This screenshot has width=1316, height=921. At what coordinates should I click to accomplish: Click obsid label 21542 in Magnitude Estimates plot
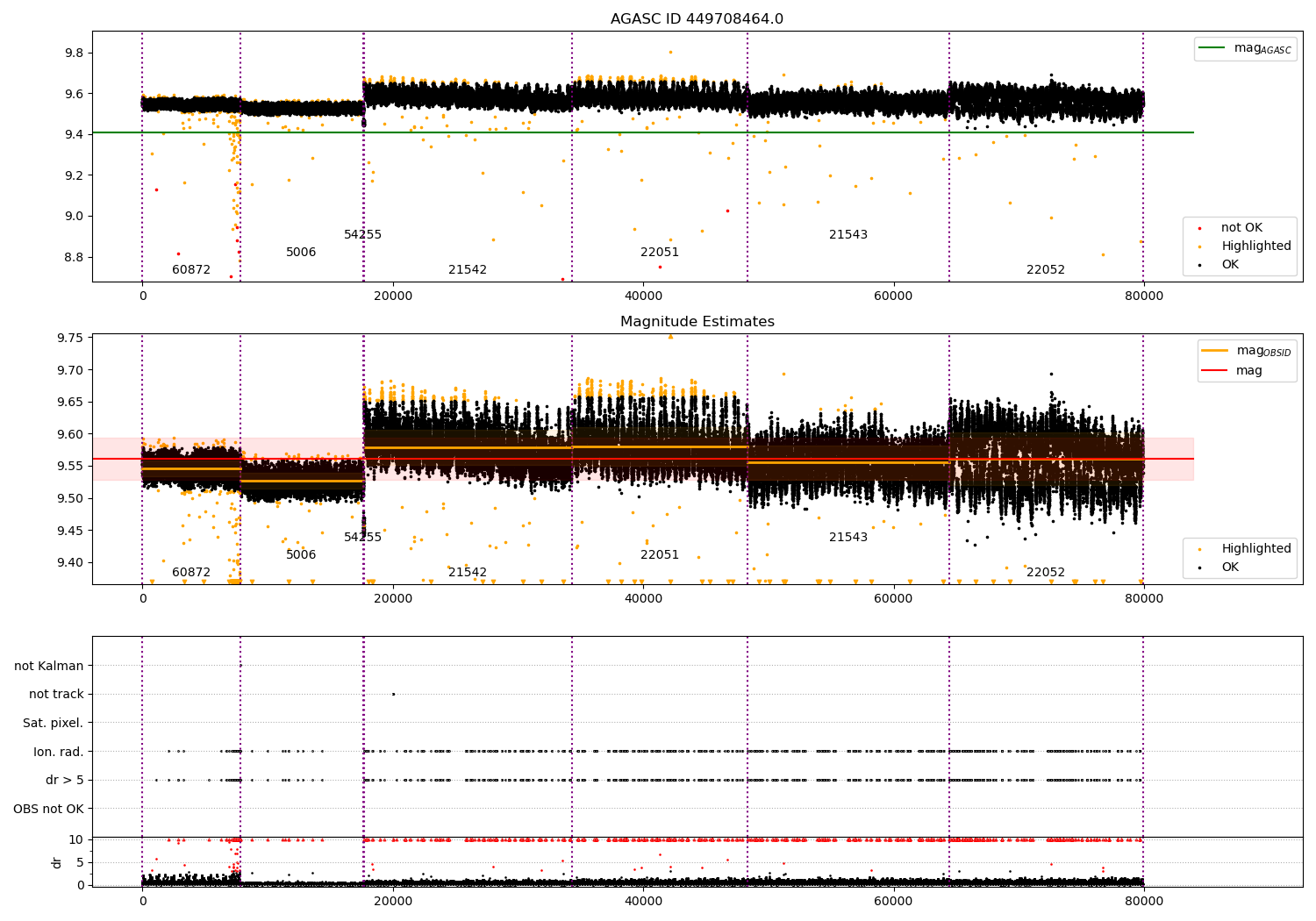pos(468,573)
